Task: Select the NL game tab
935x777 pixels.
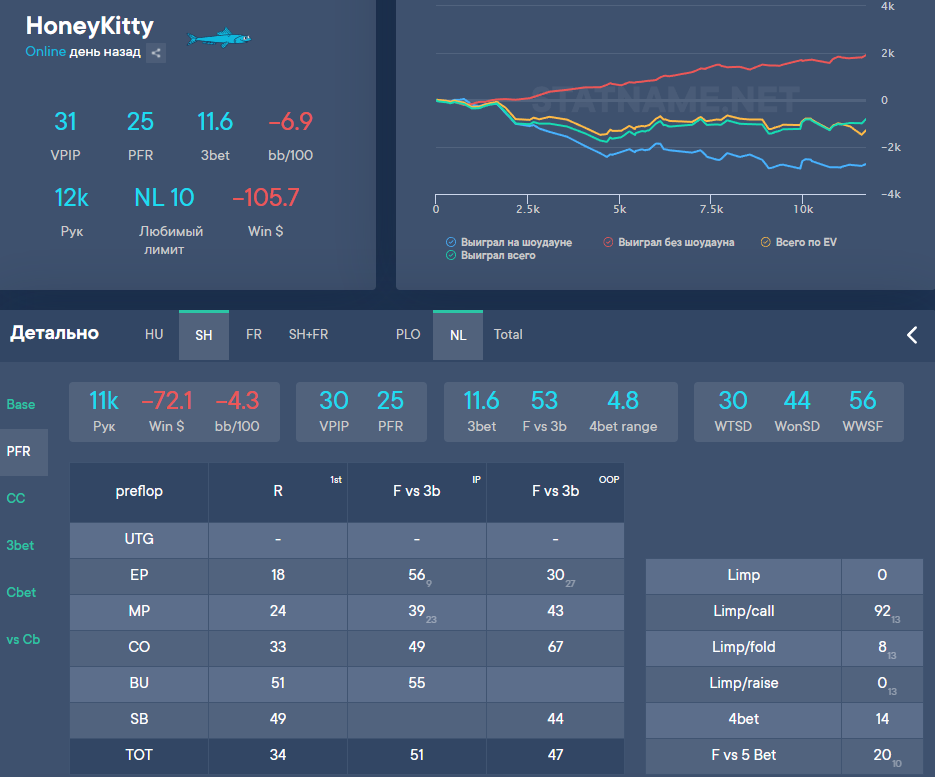Action: point(458,335)
